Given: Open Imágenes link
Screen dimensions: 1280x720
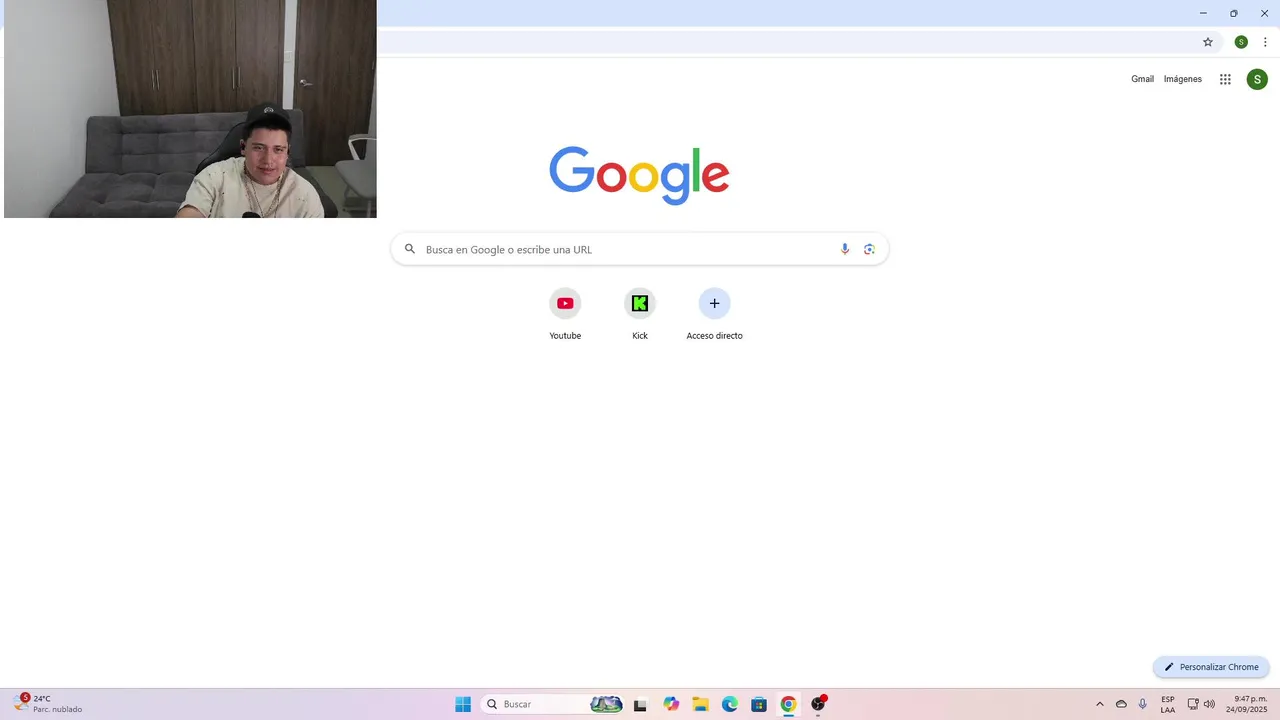Looking at the screenshot, I should coord(1183,79).
